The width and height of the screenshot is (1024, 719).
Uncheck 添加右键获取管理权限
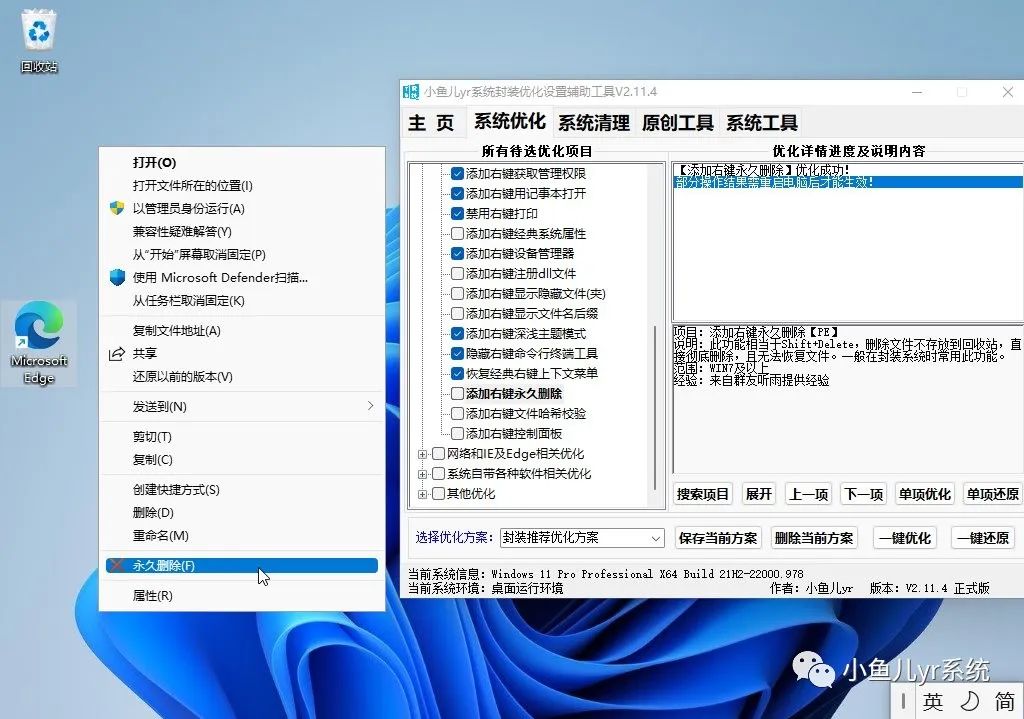pos(457,174)
